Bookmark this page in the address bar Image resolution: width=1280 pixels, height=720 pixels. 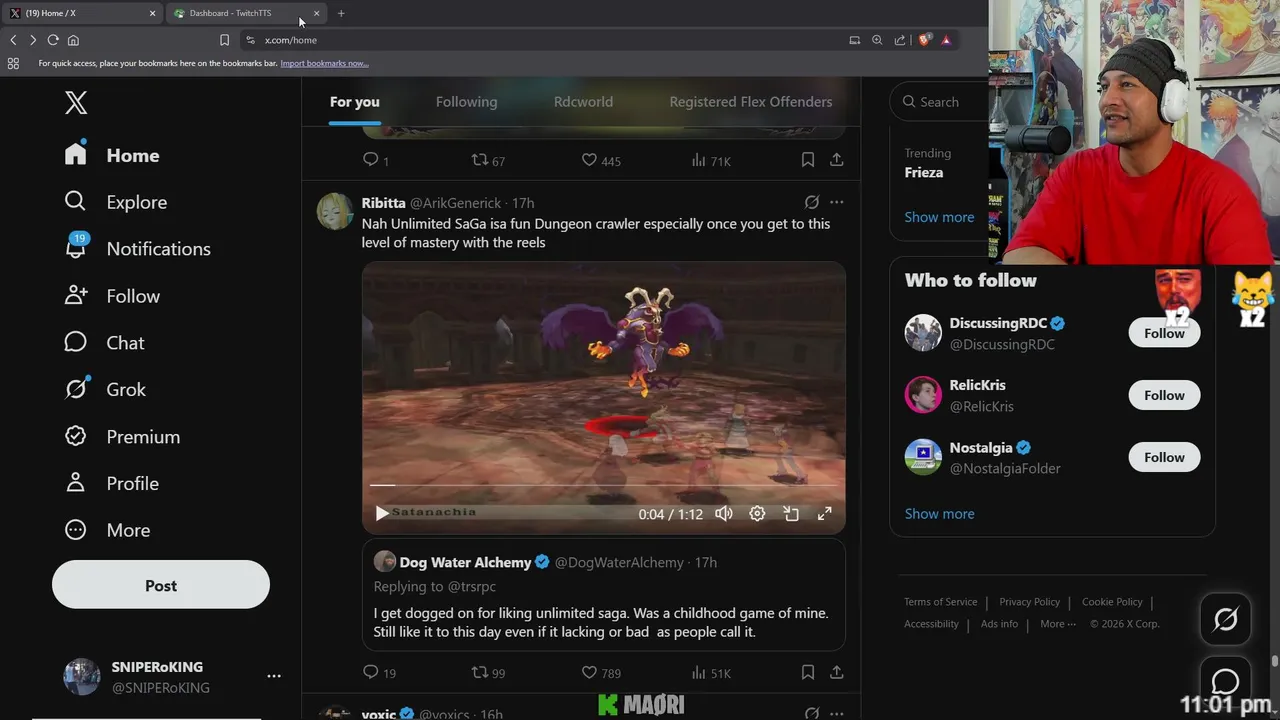224,40
